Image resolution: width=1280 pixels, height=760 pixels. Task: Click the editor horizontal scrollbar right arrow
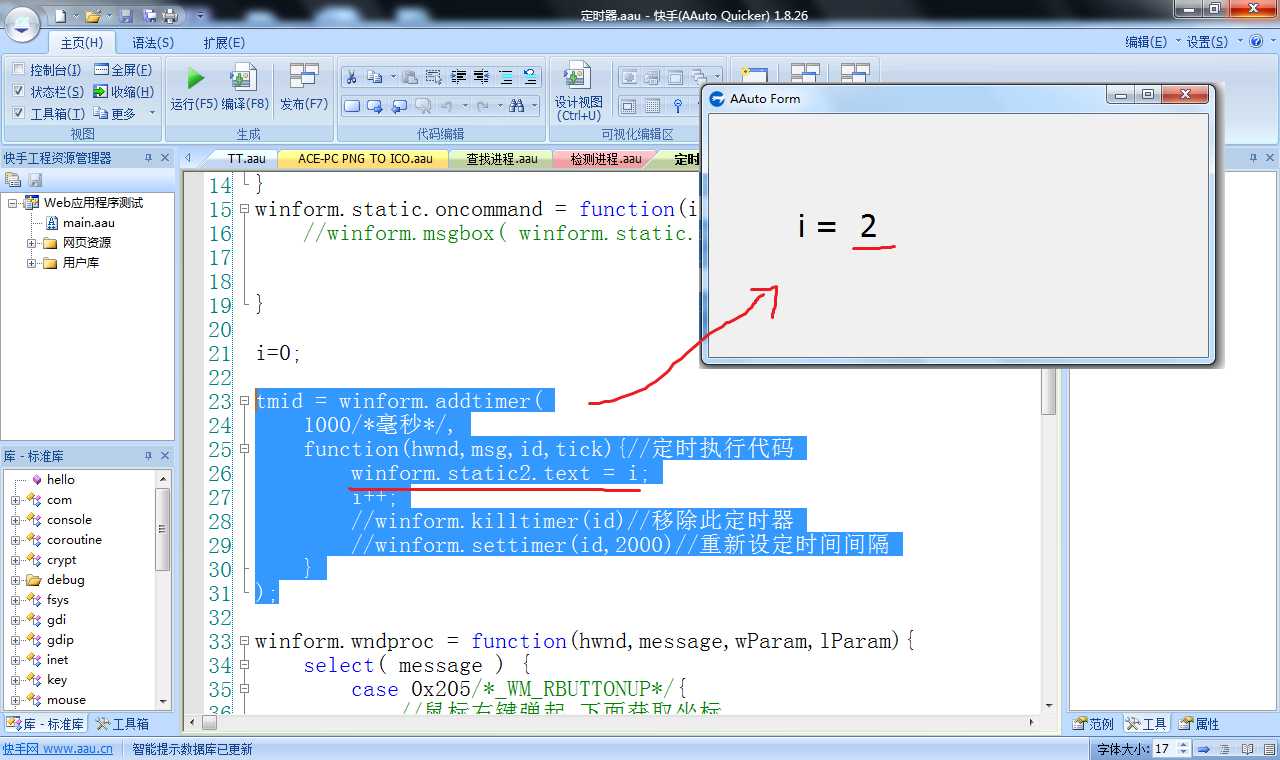[x=1032, y=722]
